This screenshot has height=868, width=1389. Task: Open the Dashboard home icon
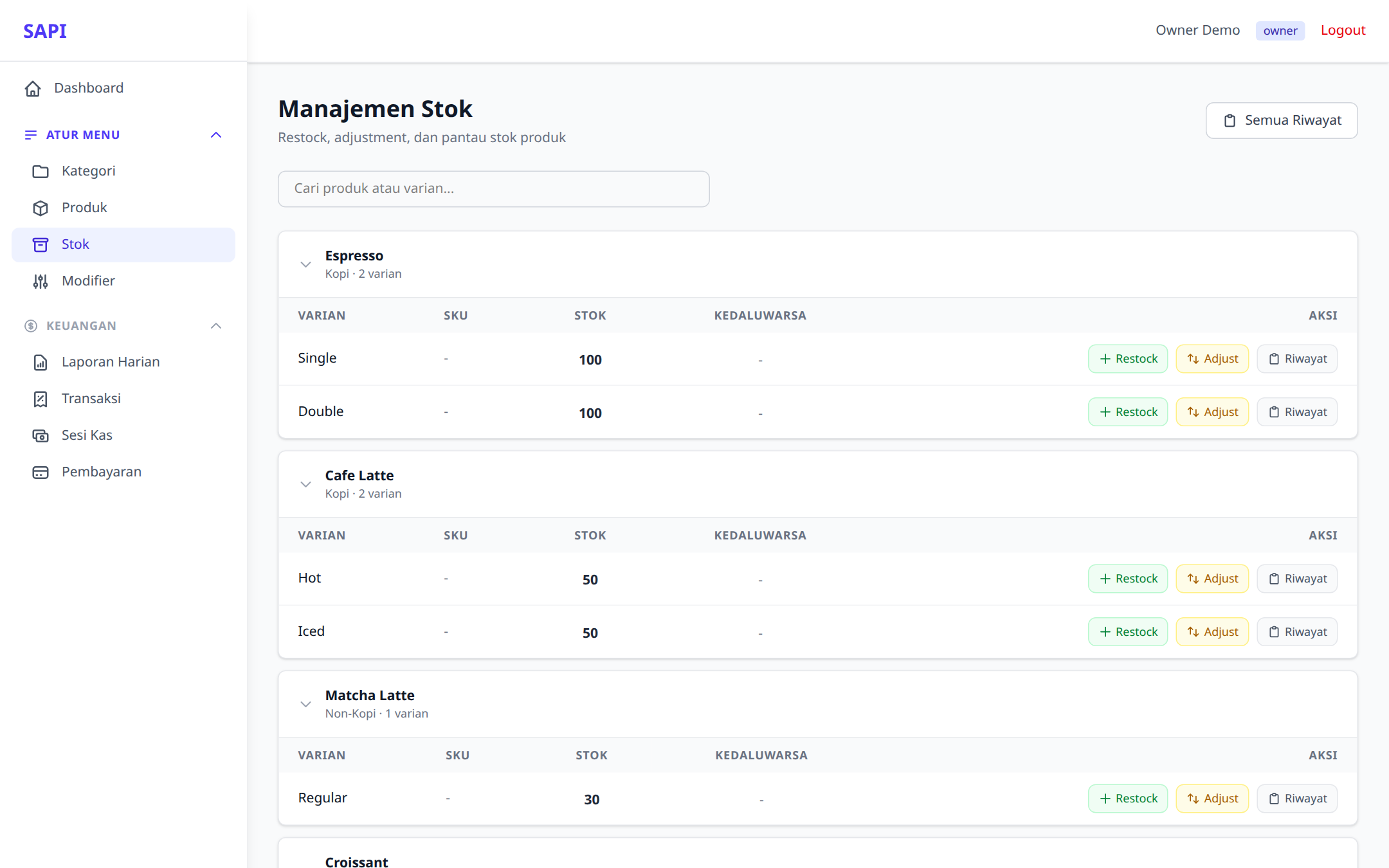click(33, 89)
